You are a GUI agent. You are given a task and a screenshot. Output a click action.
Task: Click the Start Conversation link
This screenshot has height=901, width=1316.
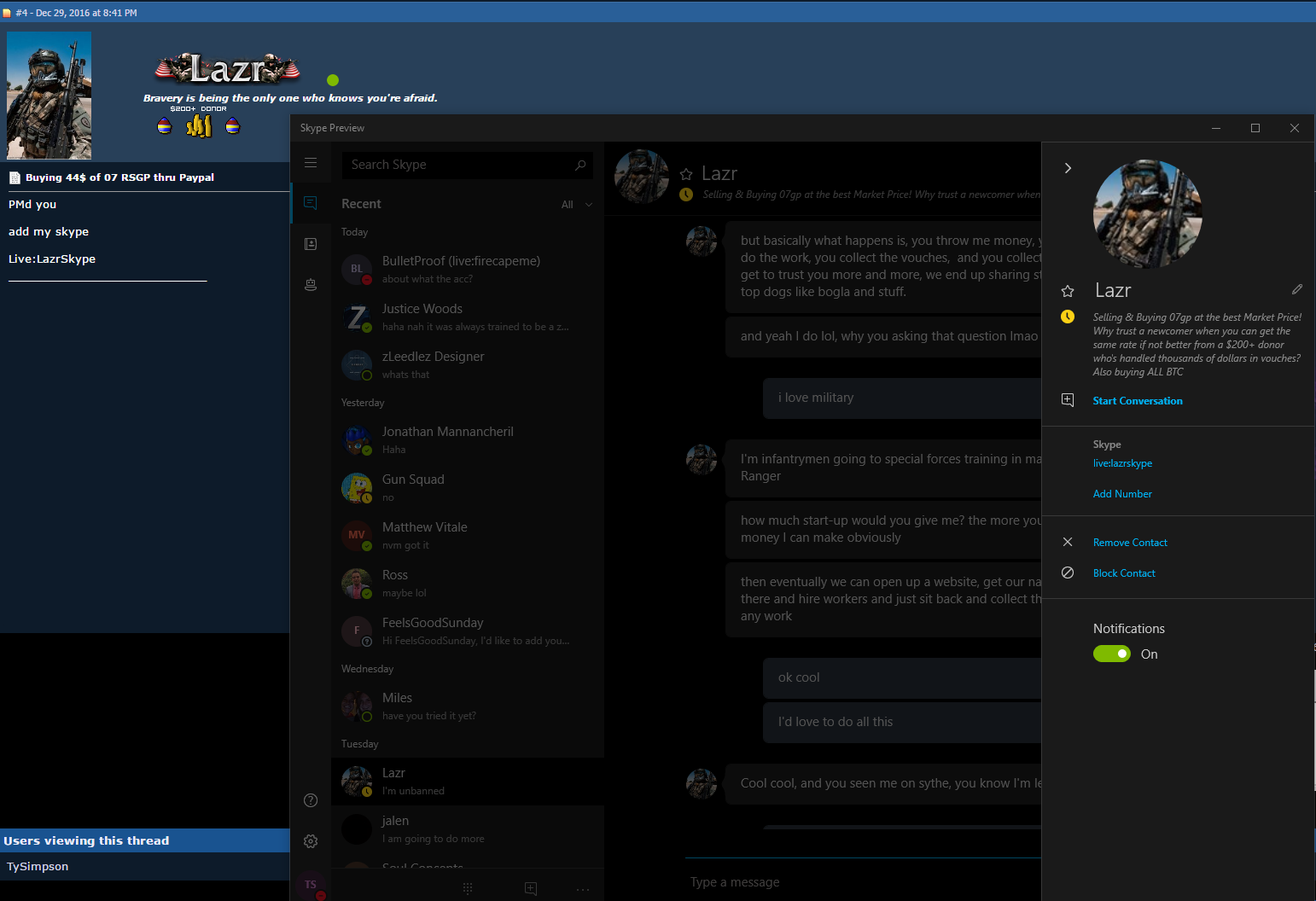(x=1138, y=401)
